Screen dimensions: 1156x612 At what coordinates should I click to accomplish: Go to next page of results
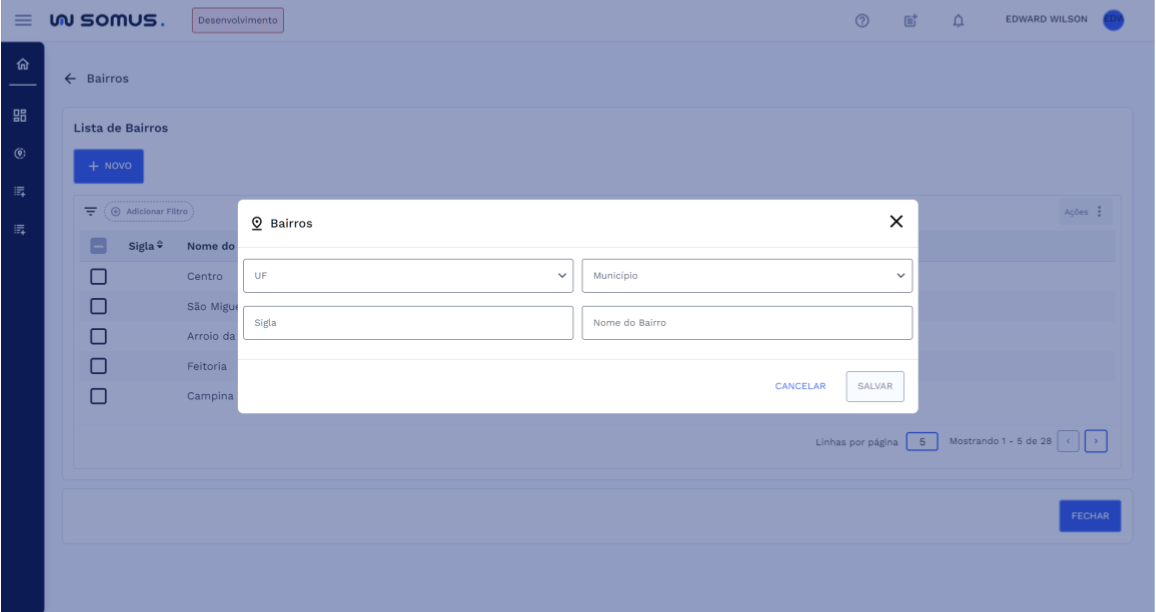1096,441
